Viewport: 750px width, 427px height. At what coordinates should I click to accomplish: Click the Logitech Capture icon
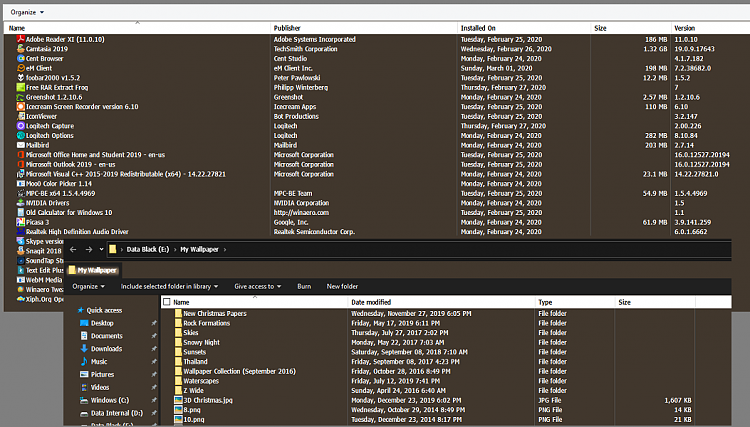(21, 126)
